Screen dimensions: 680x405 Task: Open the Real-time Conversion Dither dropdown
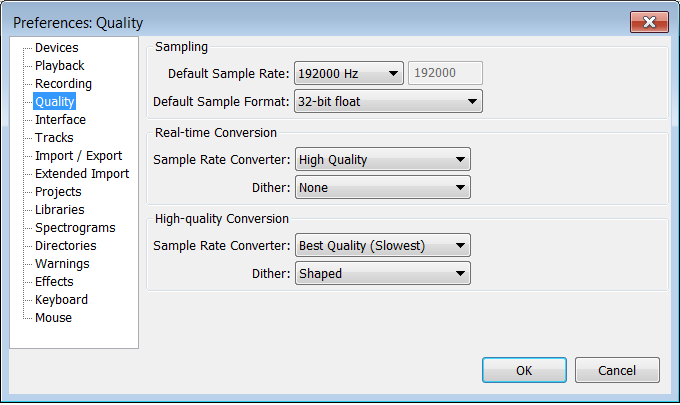[x=382, y=187]
